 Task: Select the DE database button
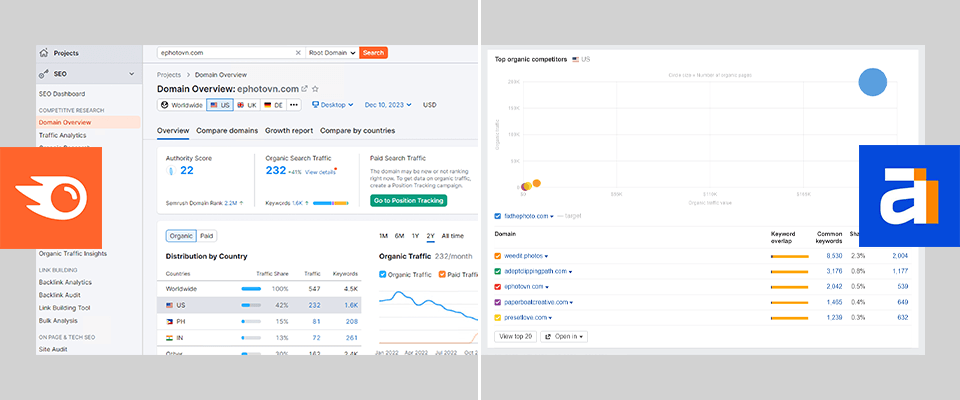click(x=274, y=105)
